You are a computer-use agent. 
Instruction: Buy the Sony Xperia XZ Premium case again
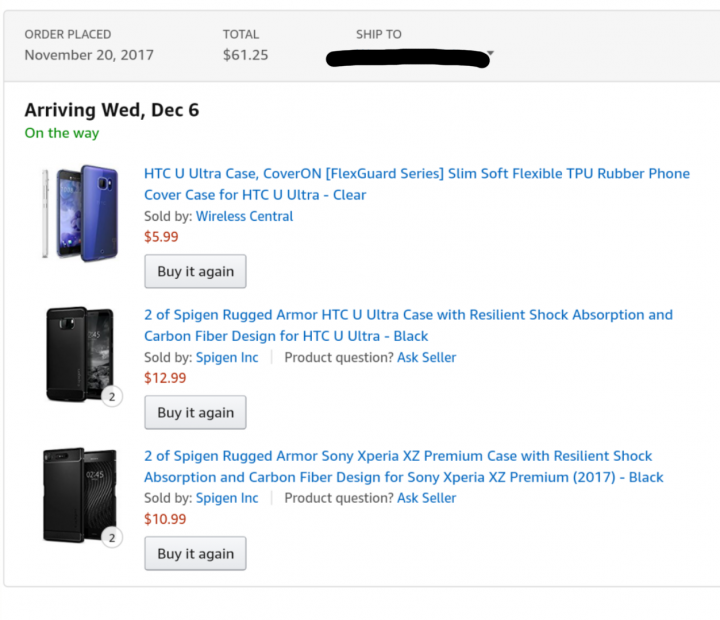point(195,553)
